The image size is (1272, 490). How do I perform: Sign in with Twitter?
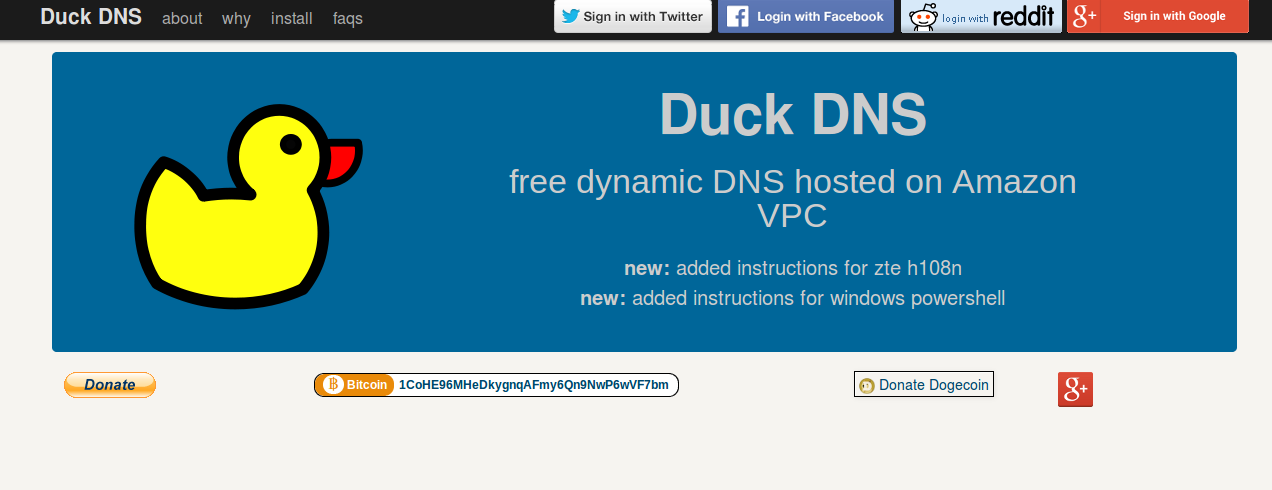click(633, 16)
